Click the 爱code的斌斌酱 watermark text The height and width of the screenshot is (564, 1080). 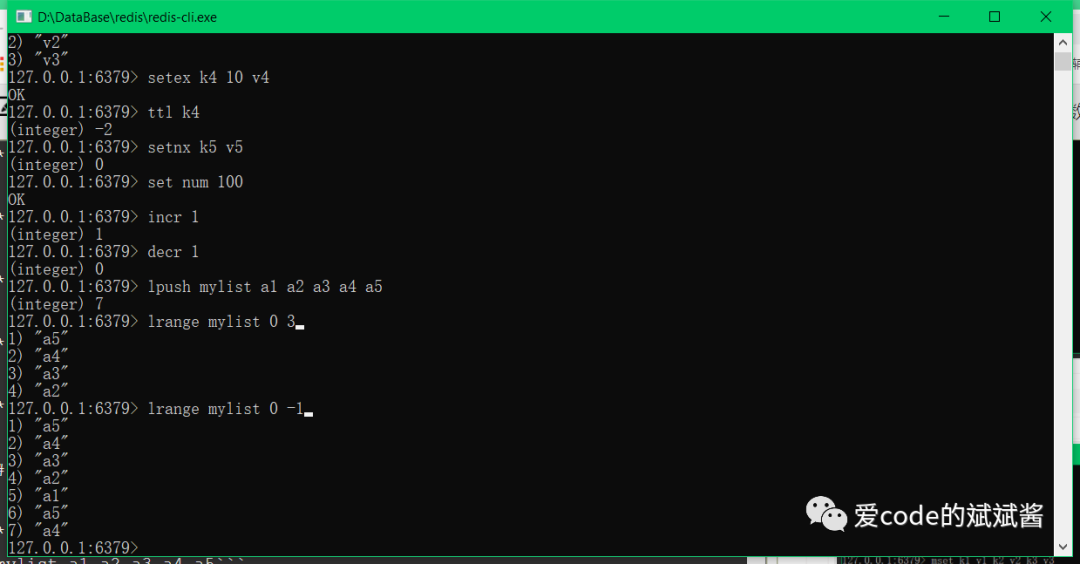(948, 516)
